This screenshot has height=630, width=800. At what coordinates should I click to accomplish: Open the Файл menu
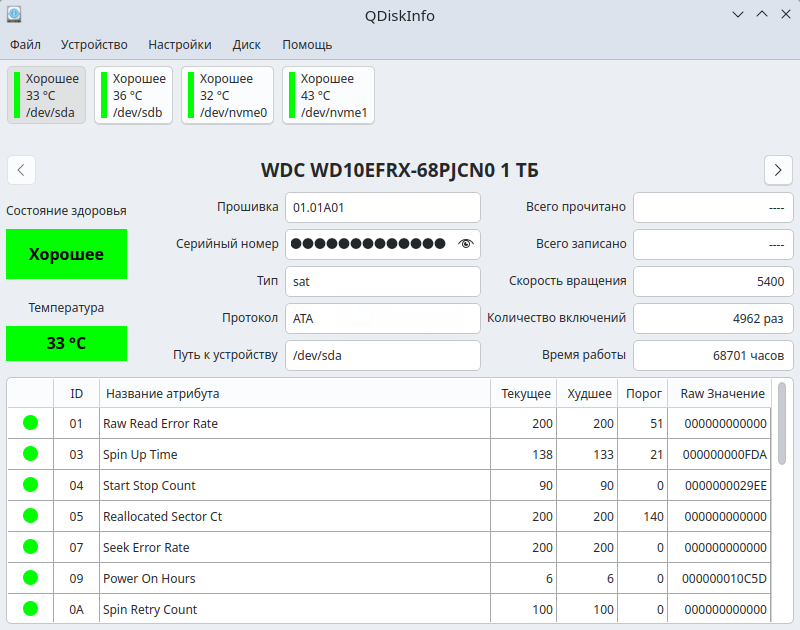click(x=25, y=44)
